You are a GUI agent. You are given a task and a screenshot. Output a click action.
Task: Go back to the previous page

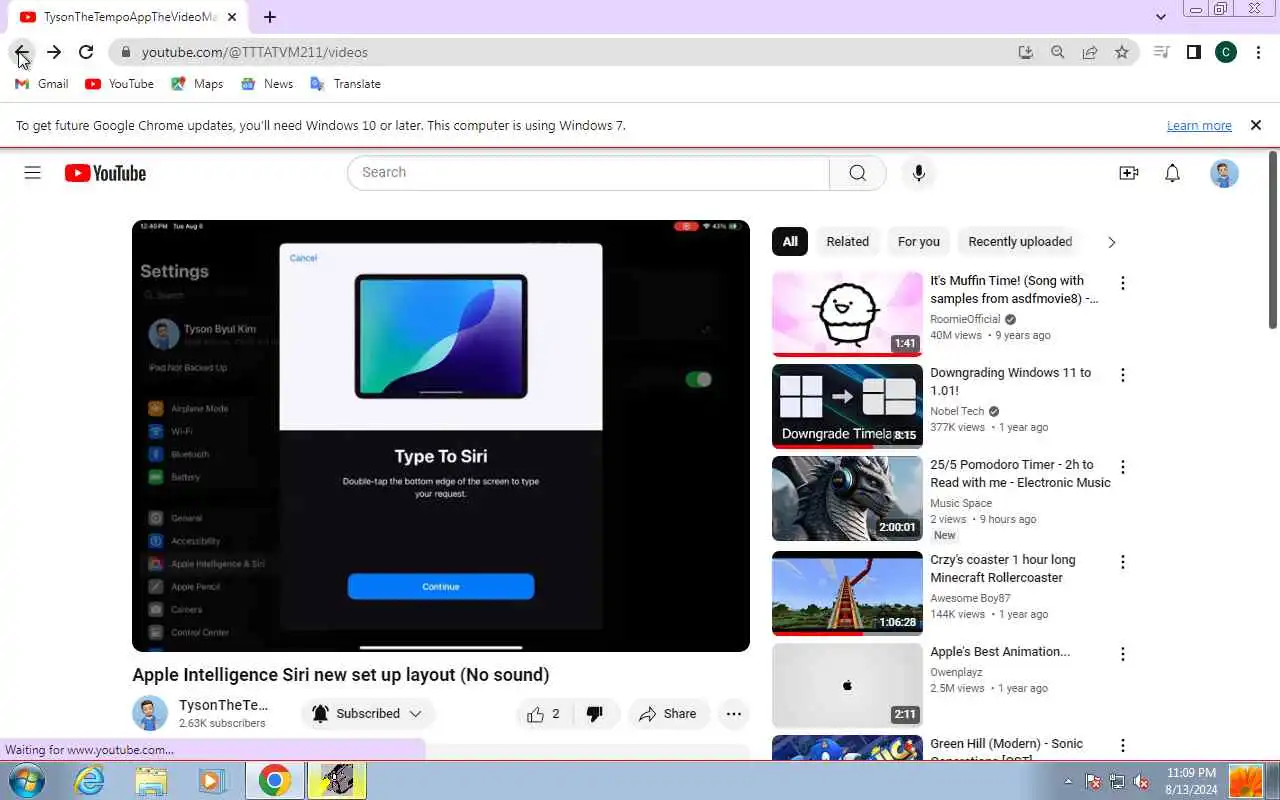click(x=21, y=52)
